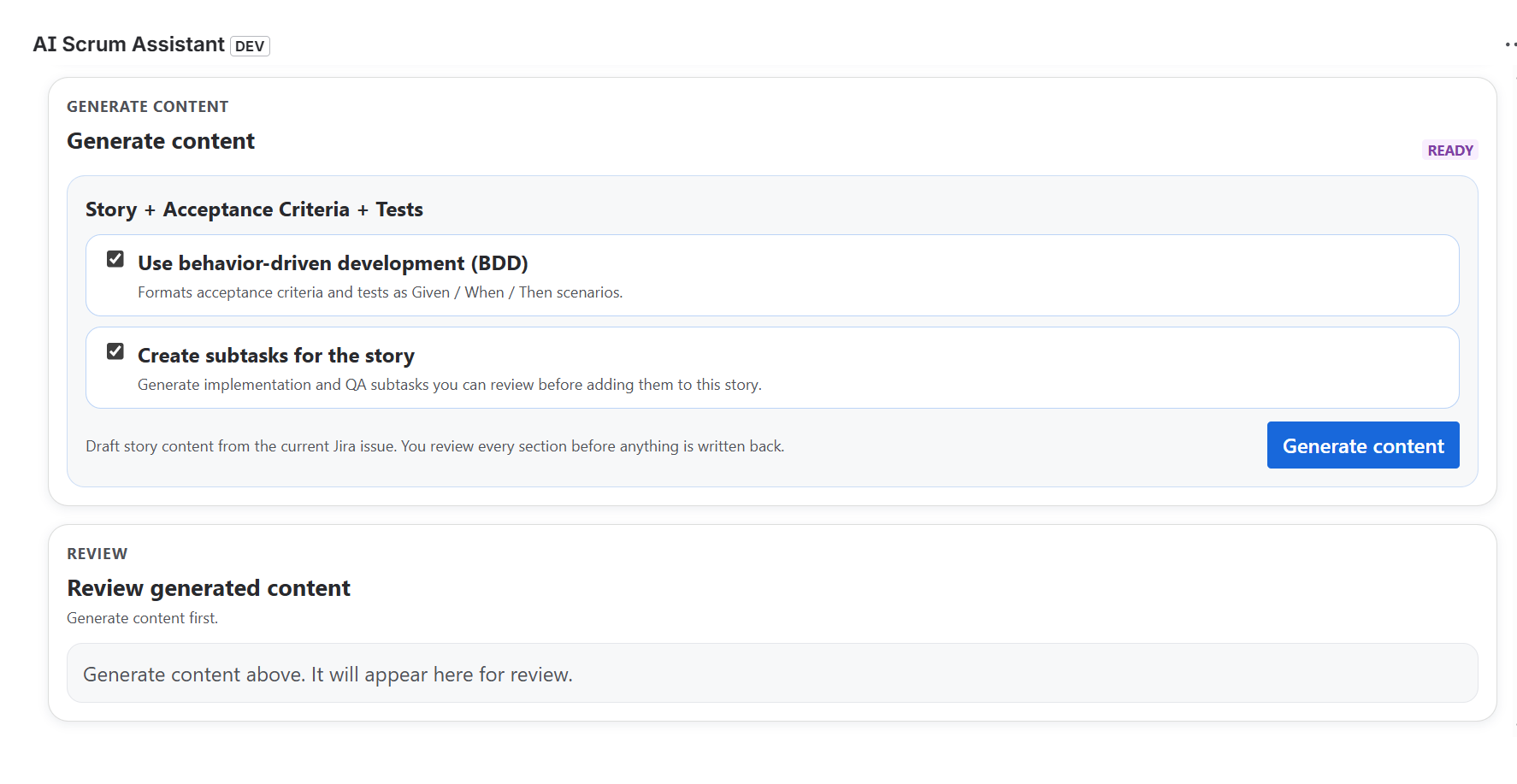The image size is (1517, 784).
Task: Switch to the Review generated content heading
Action: click(208, 588)
